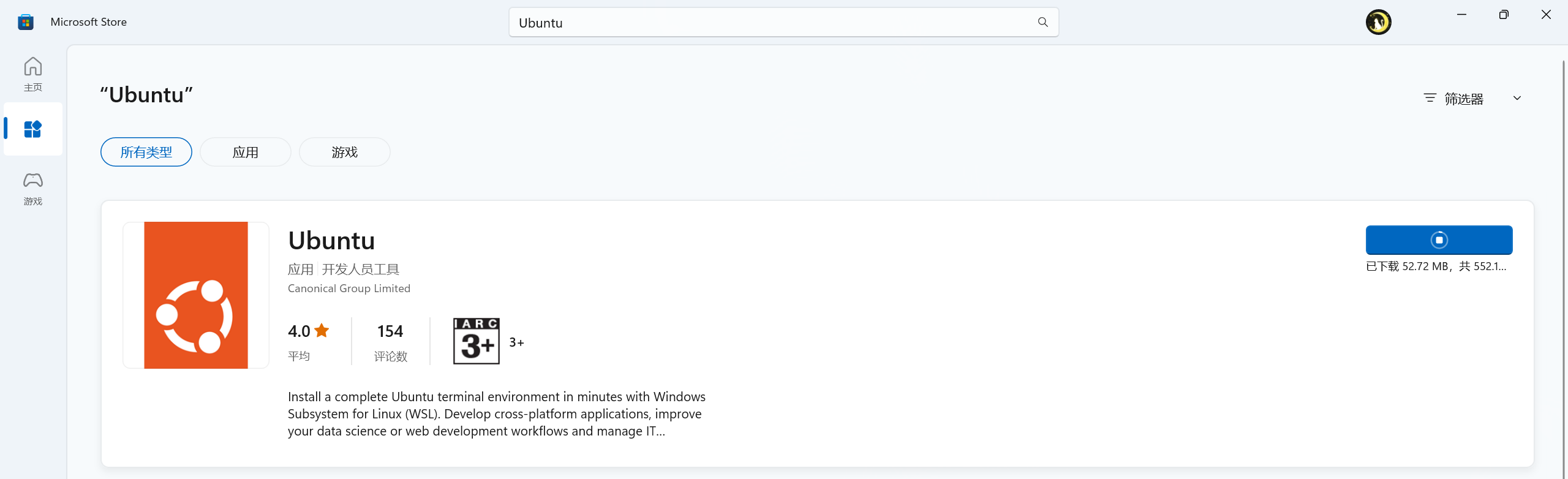This screenshot has width=1568, height=479.
Task: Select the 游戏 filter tab
Action: point(345,152)
